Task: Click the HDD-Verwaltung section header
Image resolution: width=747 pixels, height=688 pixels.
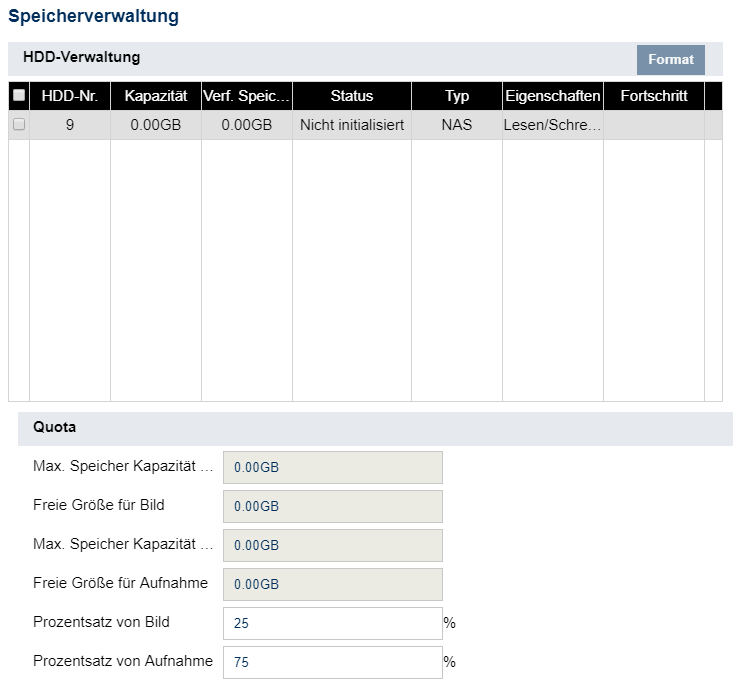Action: pos(81,57)
